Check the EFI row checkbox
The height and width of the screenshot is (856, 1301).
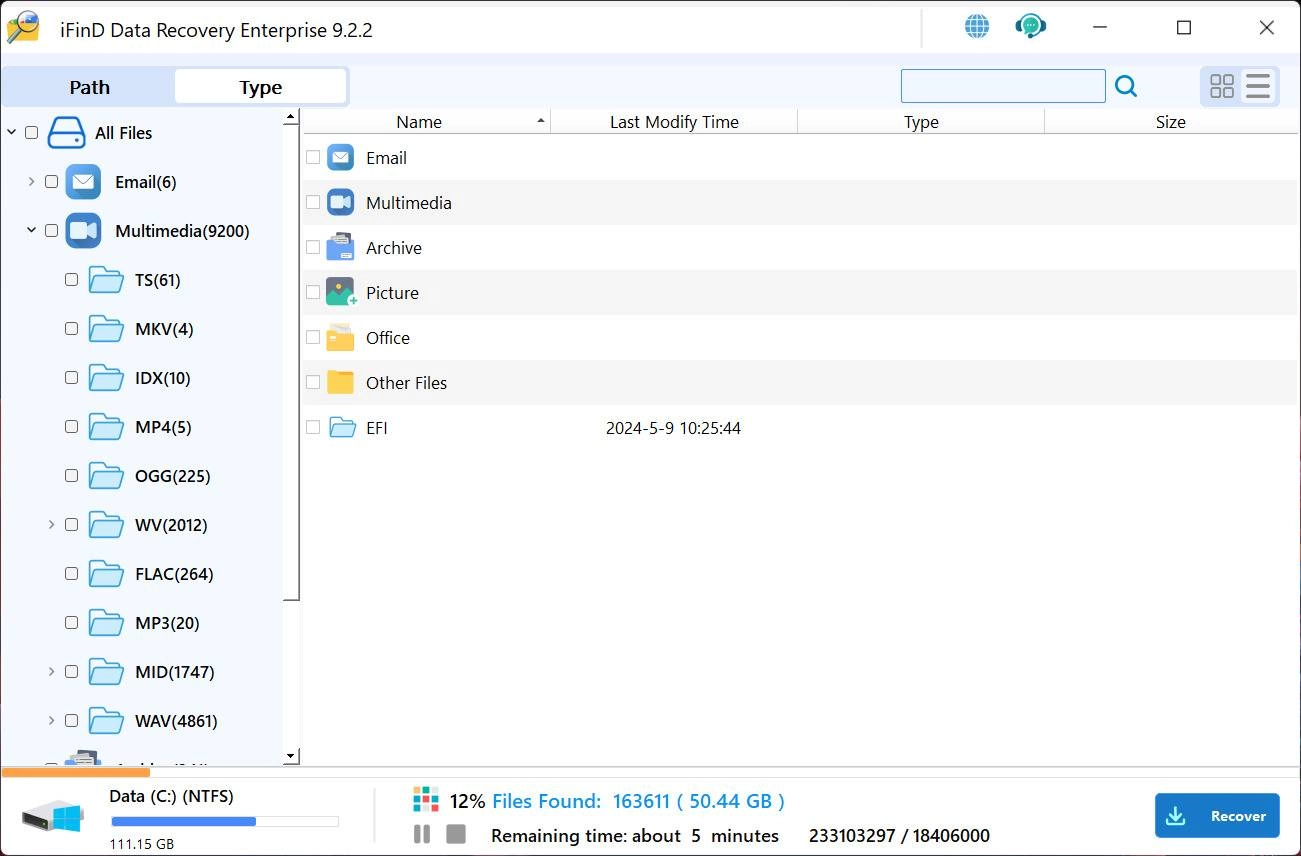point(313,427)
